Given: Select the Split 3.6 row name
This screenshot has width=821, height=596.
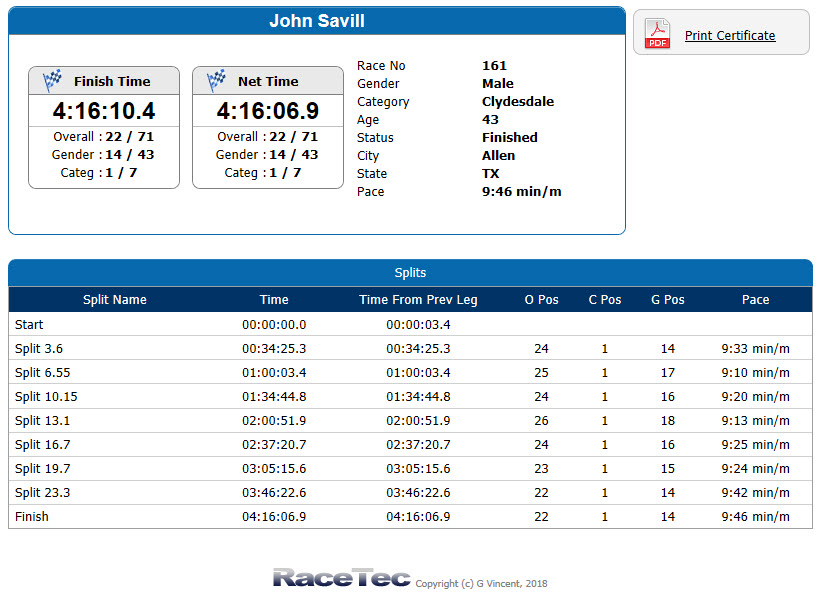Looking at the screenshot, I should pyautogui.click(x=38, y=349).
